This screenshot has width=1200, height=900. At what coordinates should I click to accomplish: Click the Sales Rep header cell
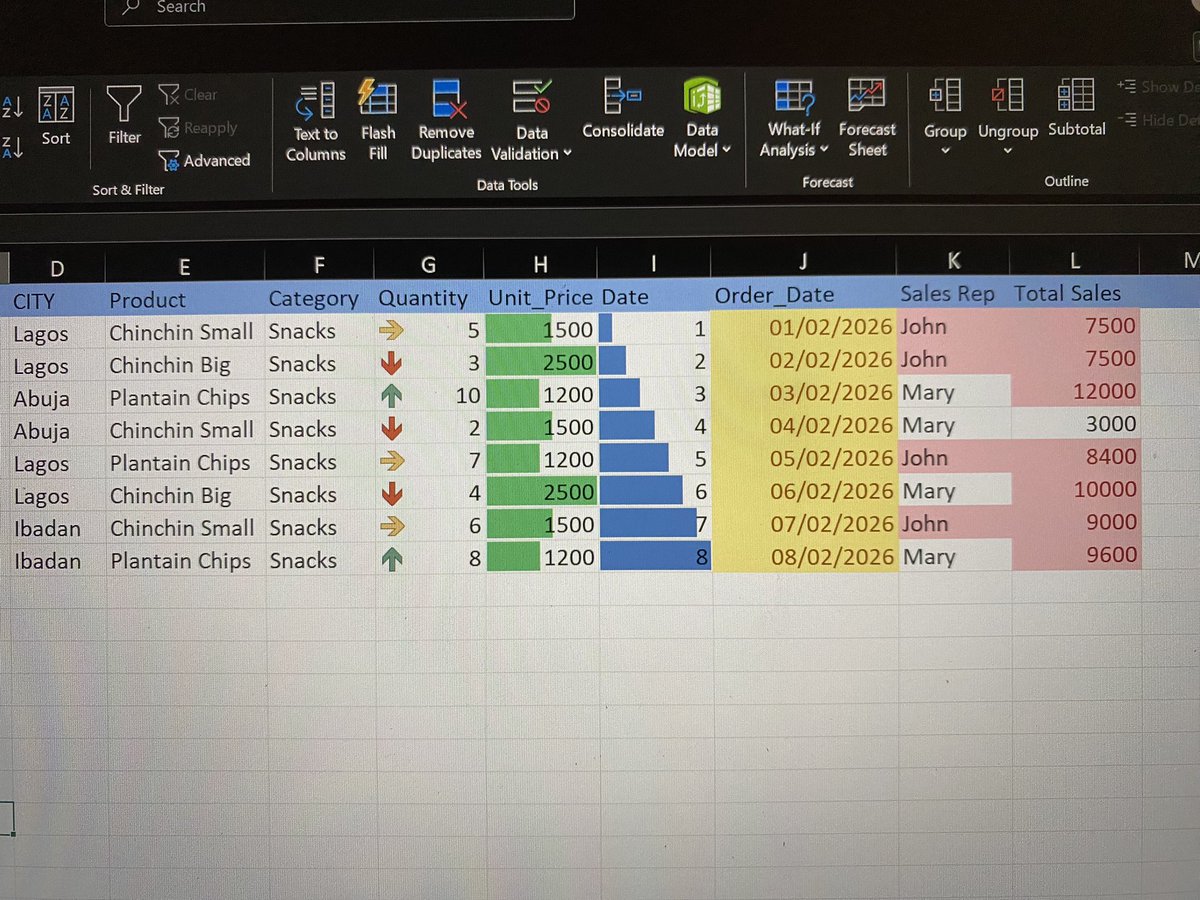pyautogui.click(x=953, y=294)
